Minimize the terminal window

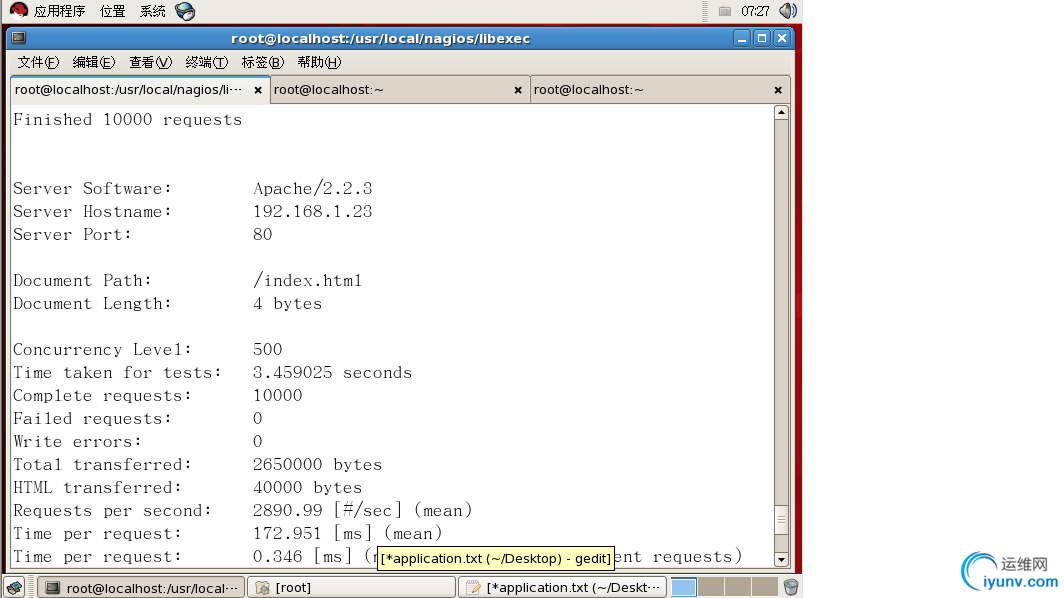tap(742, 38)
